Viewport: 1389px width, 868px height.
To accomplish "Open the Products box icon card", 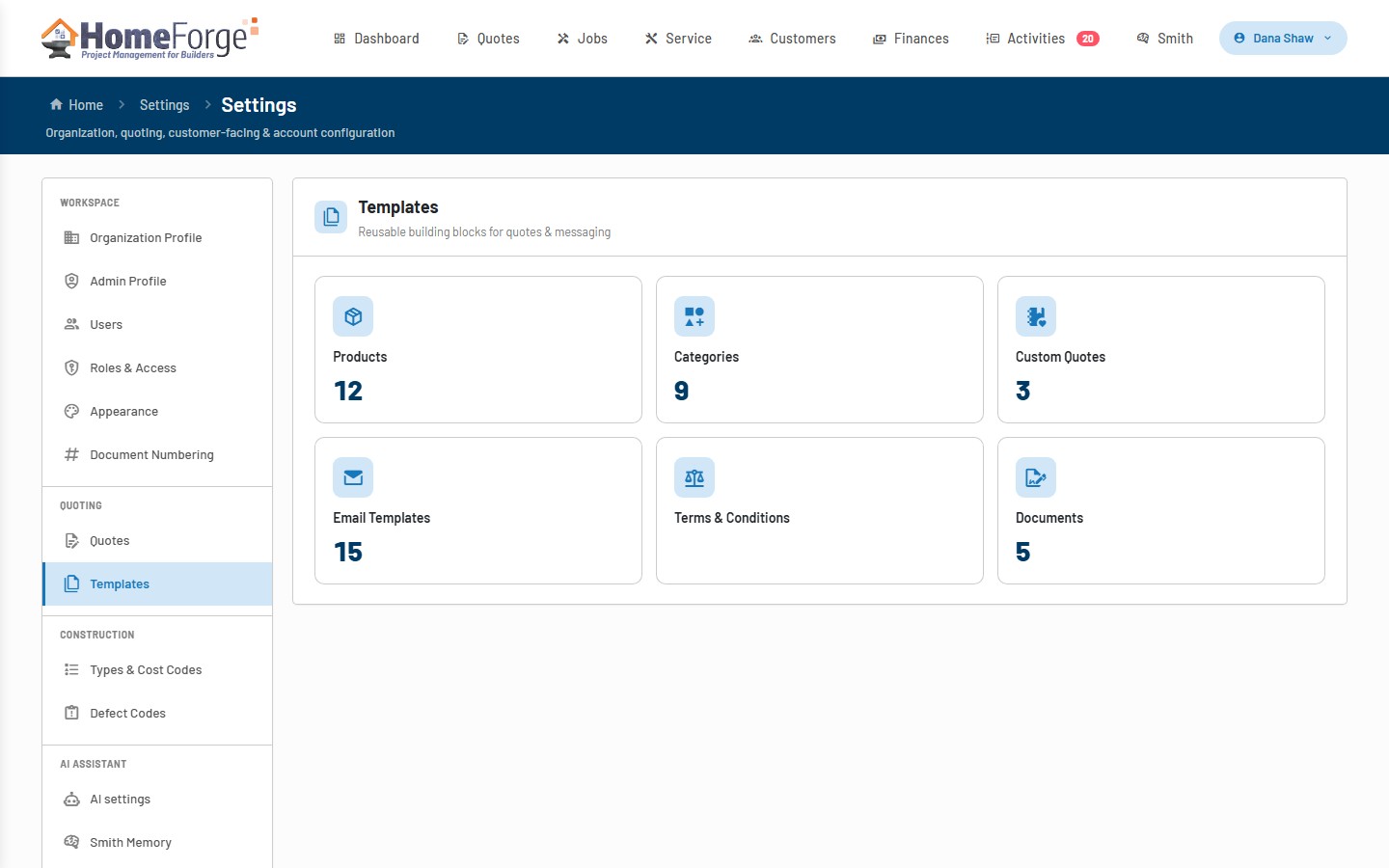I will [478, 349].
